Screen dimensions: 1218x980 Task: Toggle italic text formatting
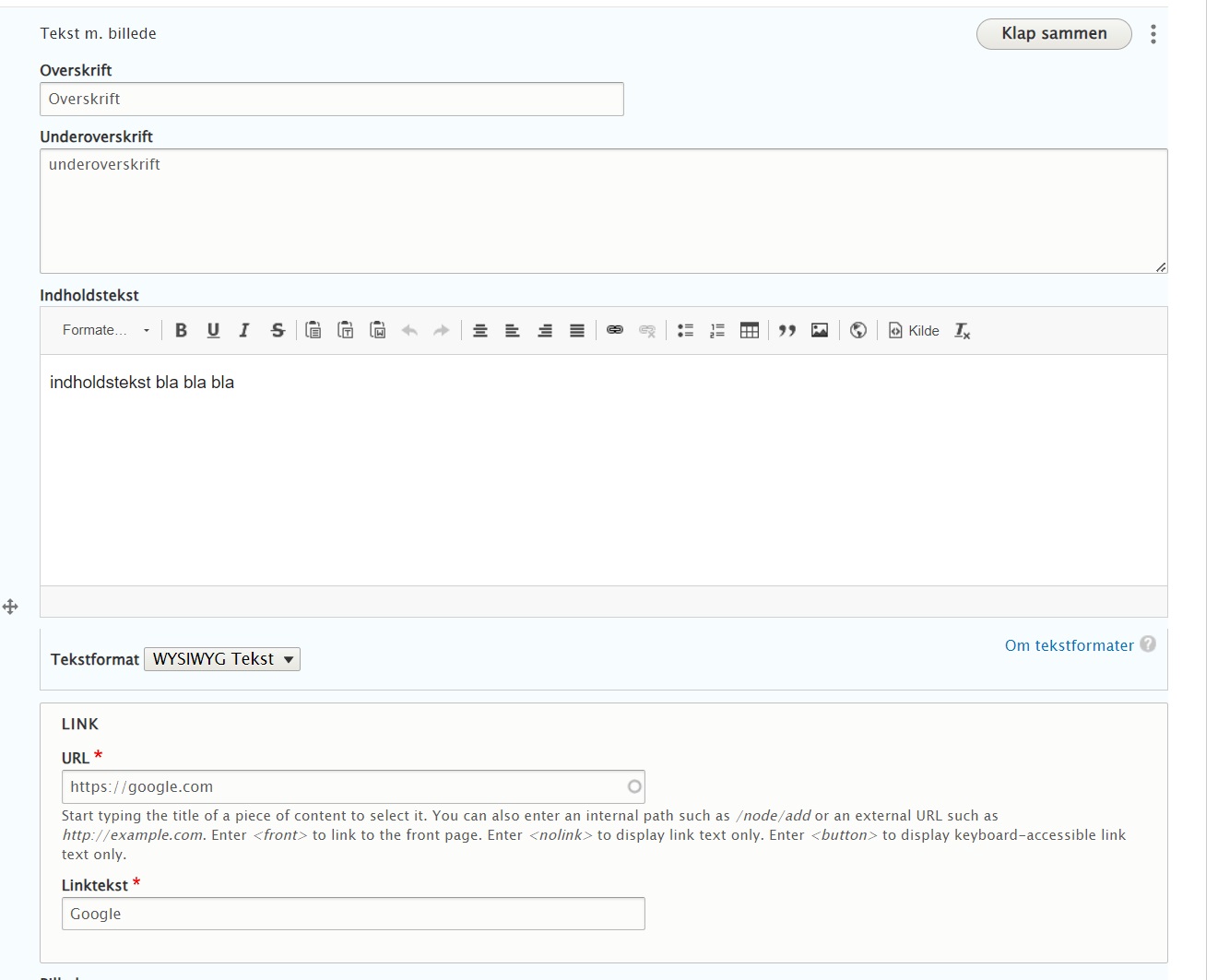tap(244, 330)
